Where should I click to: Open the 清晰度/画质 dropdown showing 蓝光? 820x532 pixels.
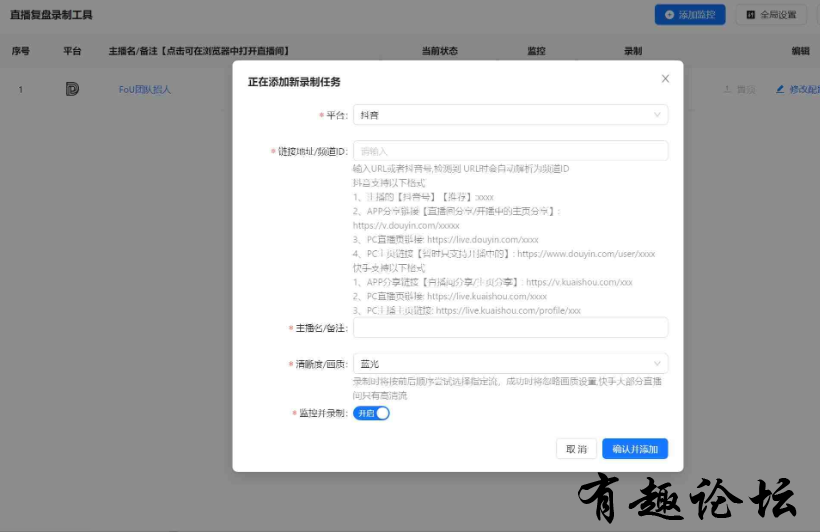tap(510, 364)
